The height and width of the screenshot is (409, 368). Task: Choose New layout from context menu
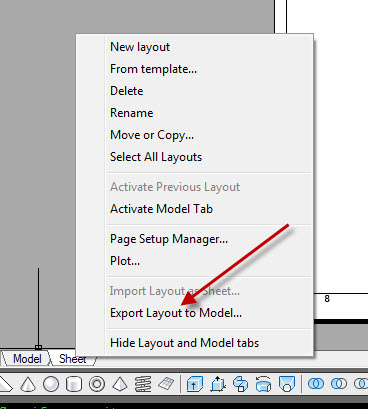pos(209,47)
